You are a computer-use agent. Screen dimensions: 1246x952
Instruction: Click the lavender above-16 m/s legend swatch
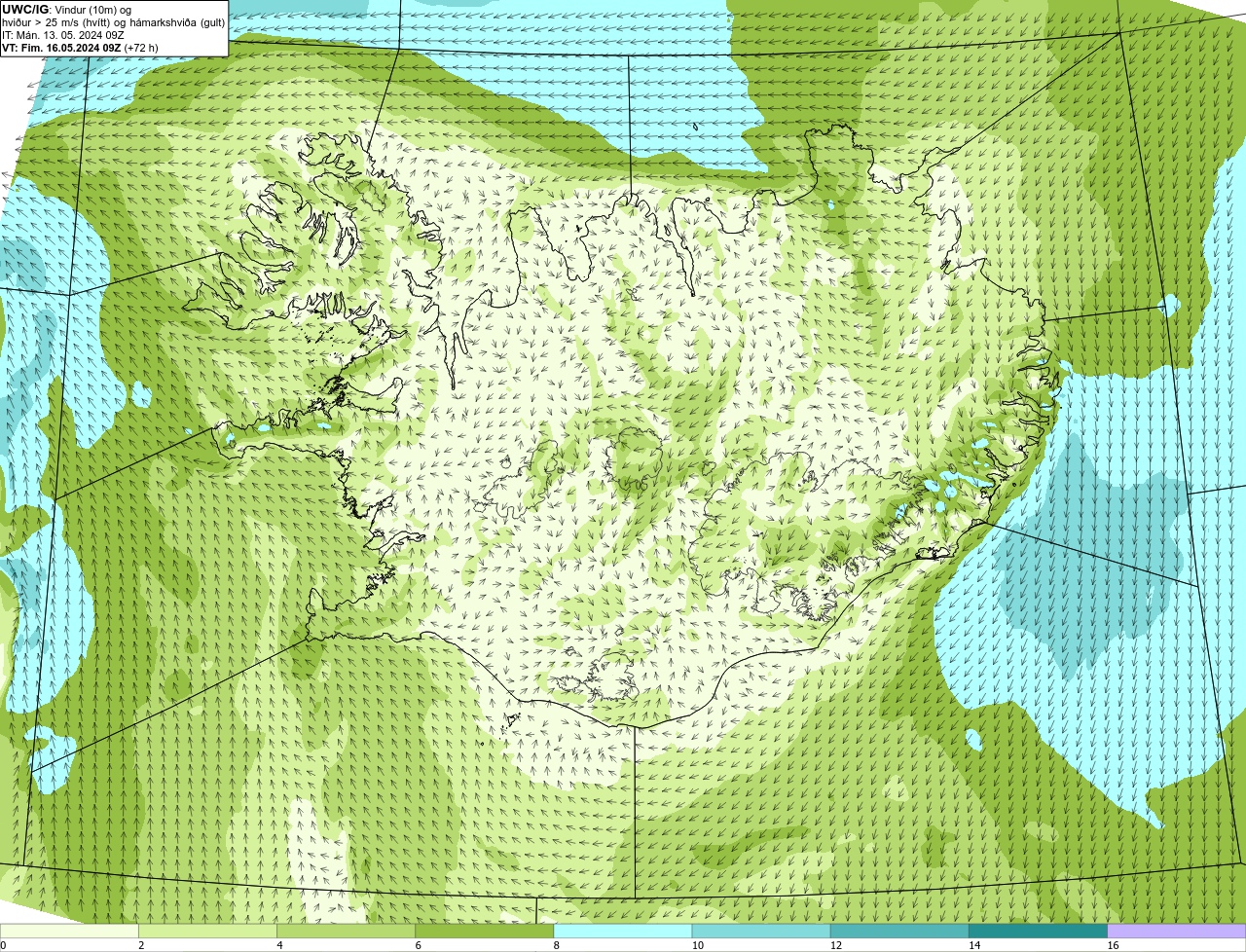[x=1177, y=932]
